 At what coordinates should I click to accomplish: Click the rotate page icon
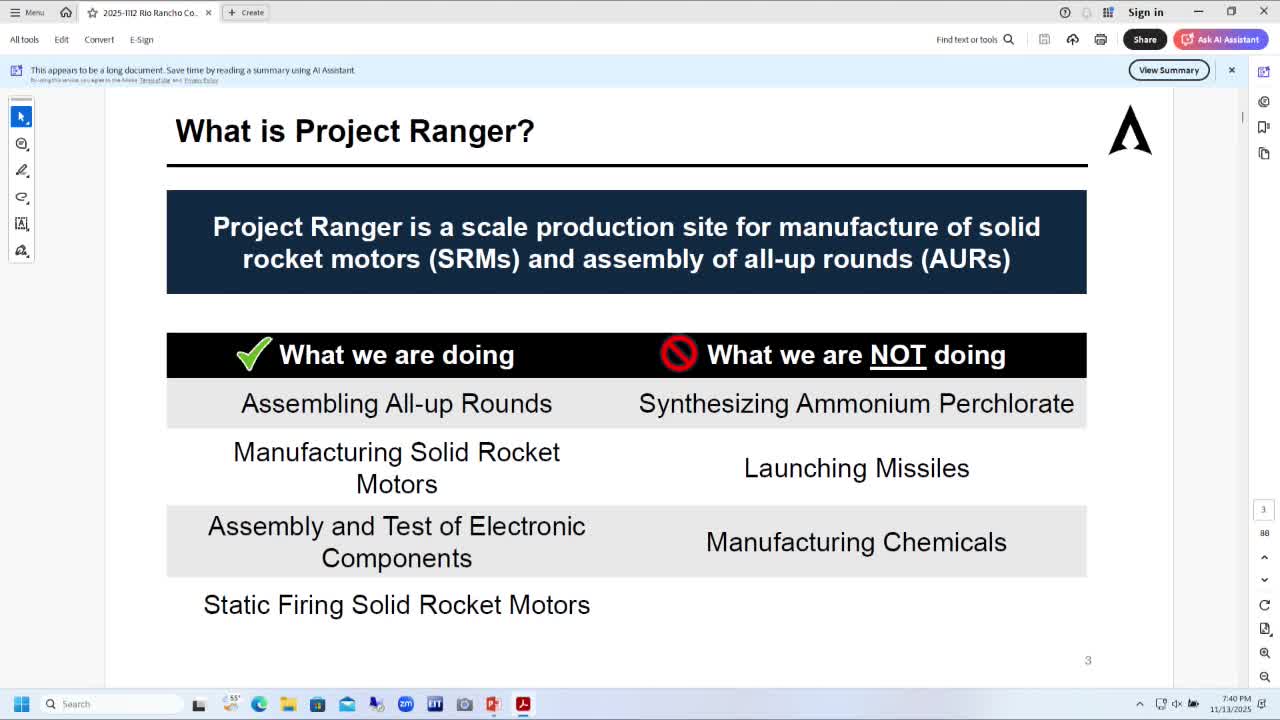pos(1264,605)
